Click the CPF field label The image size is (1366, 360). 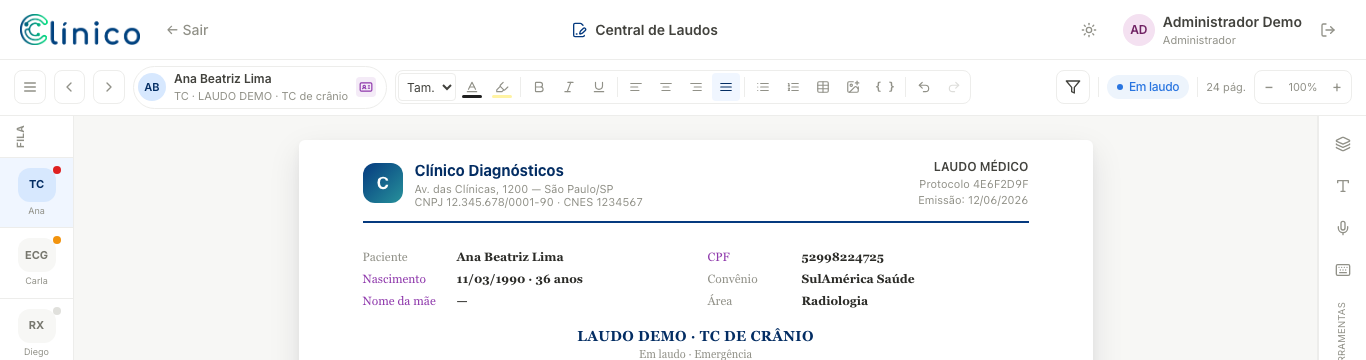coord(719,257)
